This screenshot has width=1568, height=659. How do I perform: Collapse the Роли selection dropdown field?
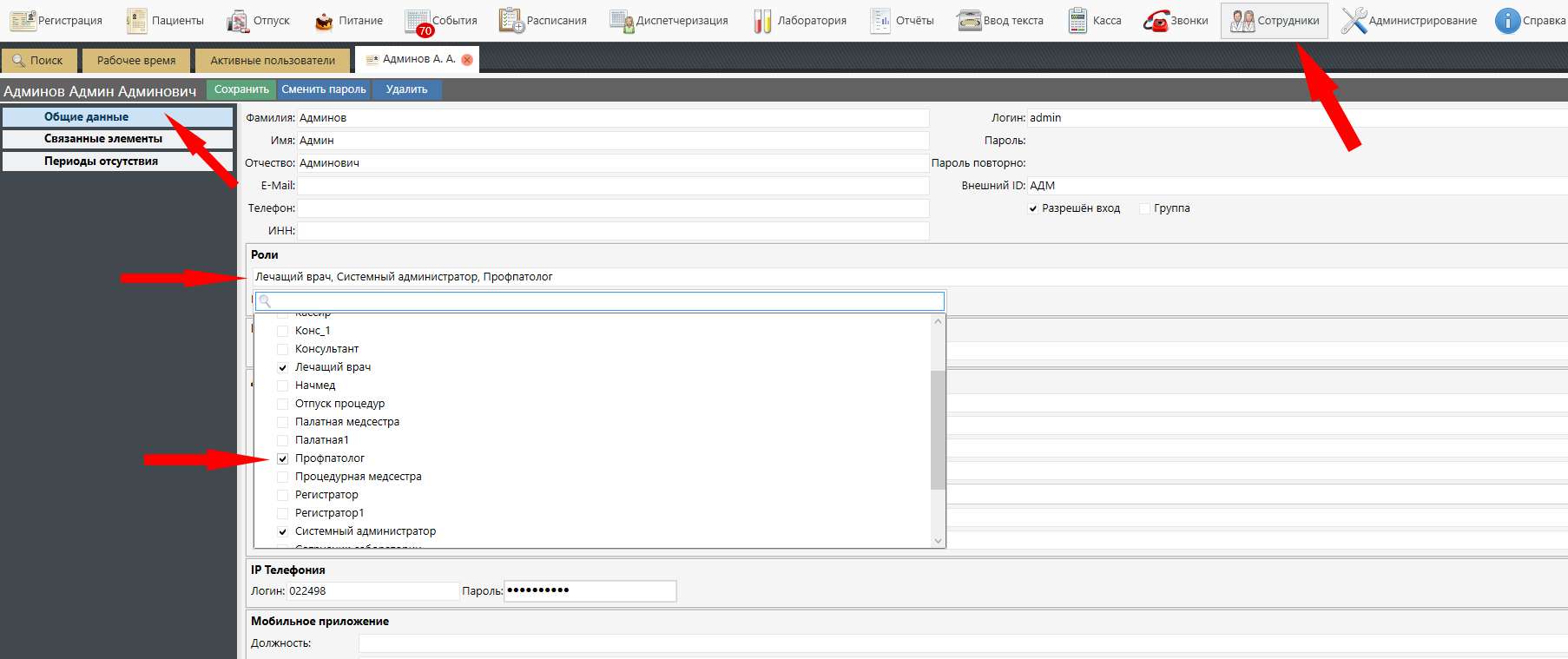click(599, 277)
